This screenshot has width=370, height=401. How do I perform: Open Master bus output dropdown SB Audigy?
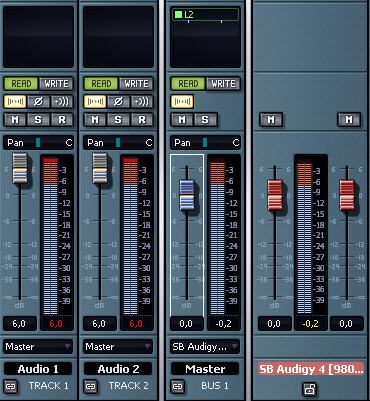[205, 347]
